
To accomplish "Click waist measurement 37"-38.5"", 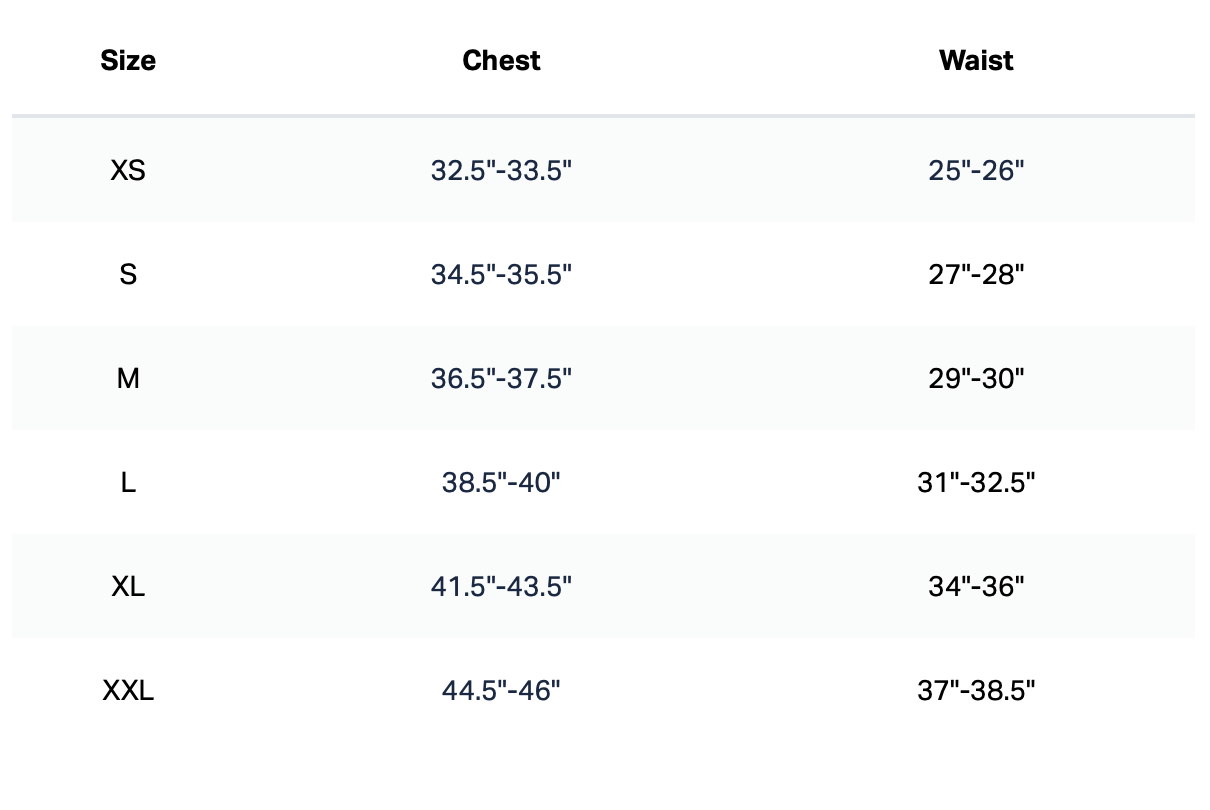I will coord(976,691).
